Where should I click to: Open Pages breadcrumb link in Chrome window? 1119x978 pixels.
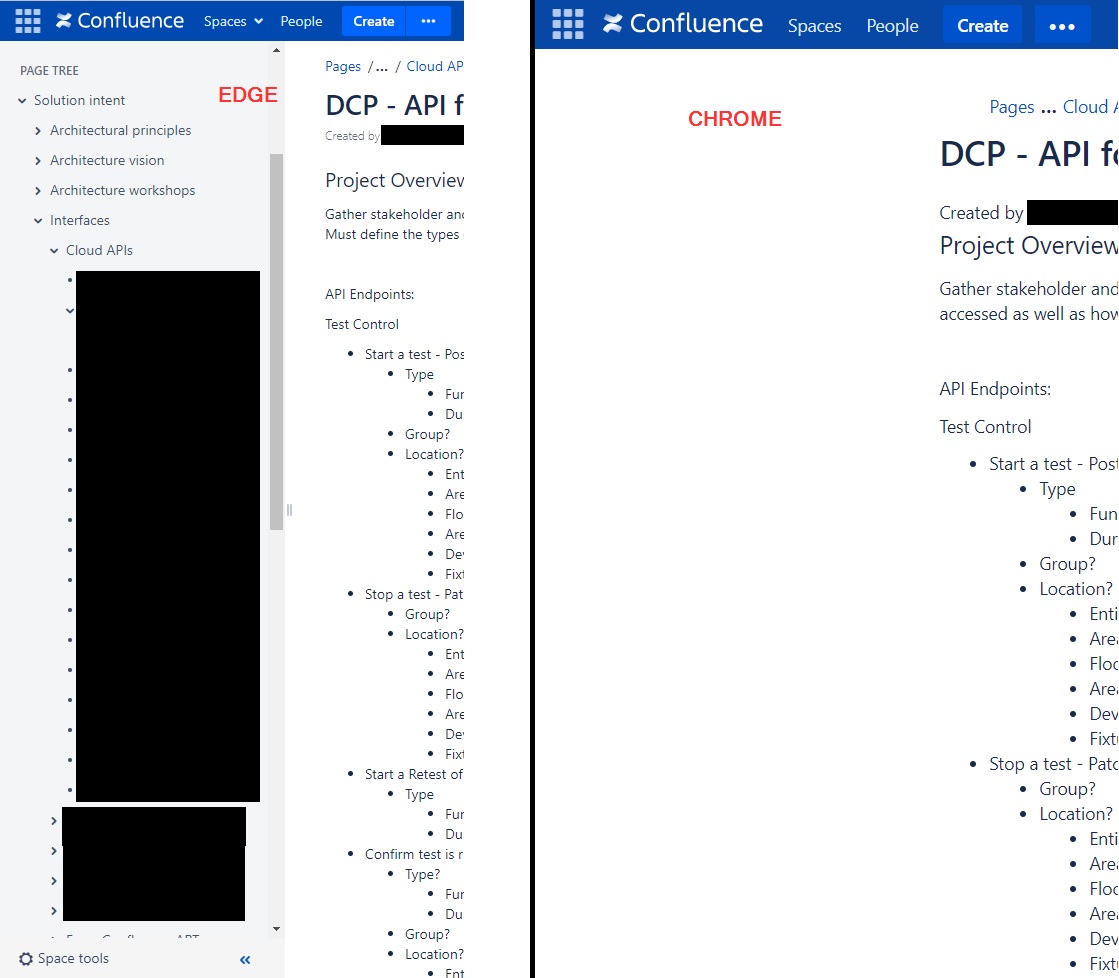click(1011, 107)
